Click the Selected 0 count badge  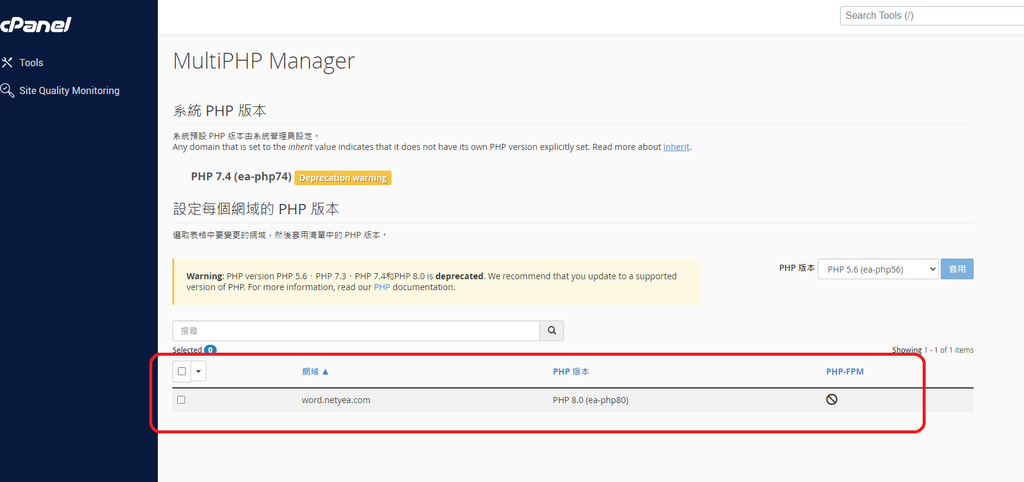[210, 350]
